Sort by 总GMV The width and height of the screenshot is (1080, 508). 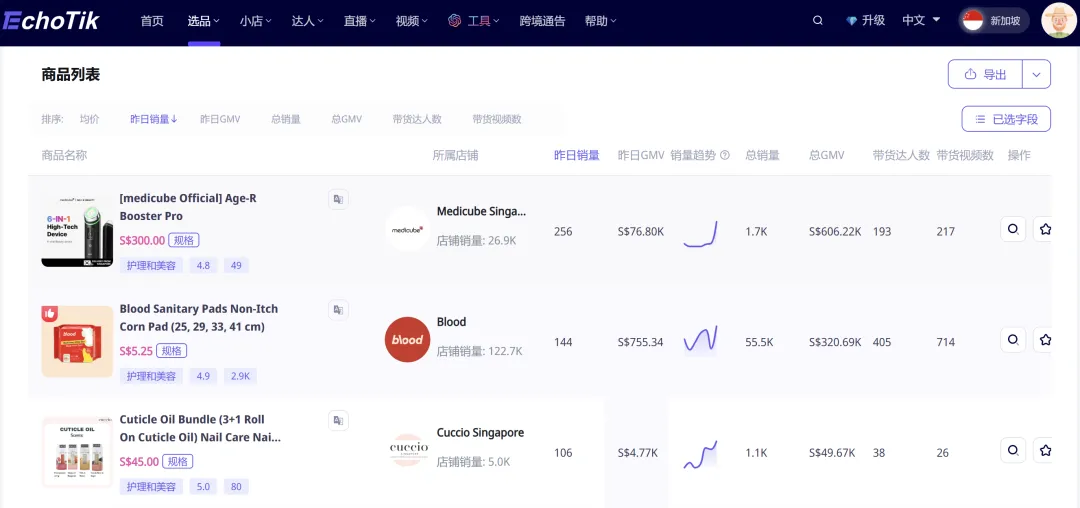(346, 119)
